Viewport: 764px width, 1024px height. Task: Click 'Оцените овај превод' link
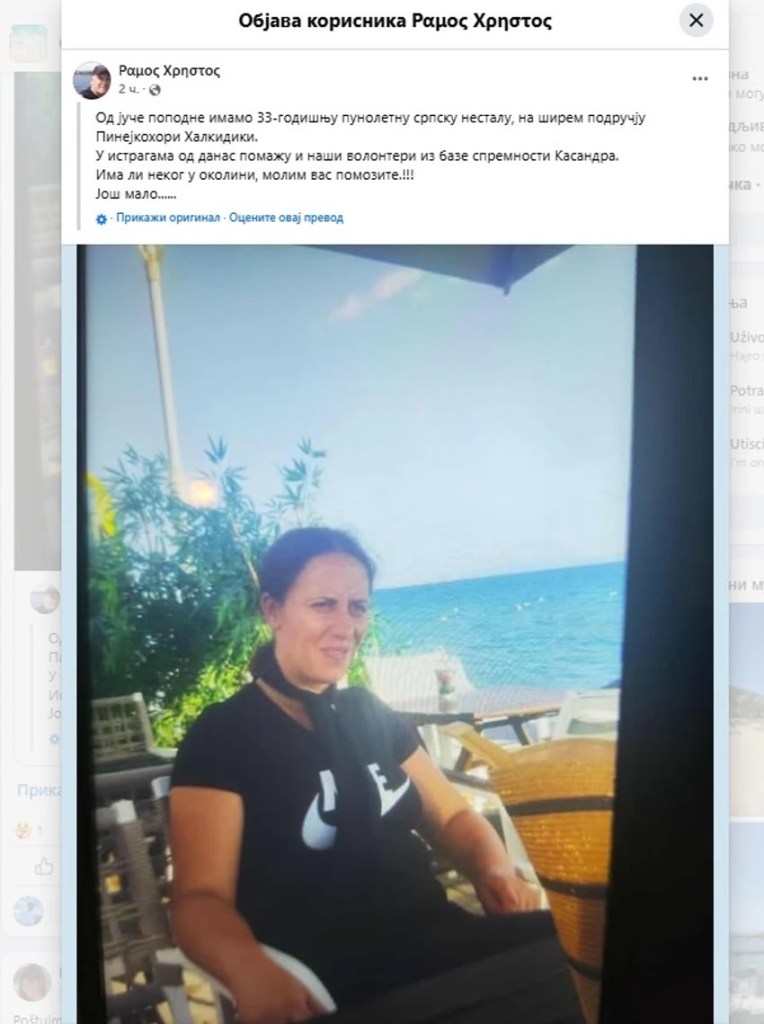pyautogui.click(x=286, y=217)
